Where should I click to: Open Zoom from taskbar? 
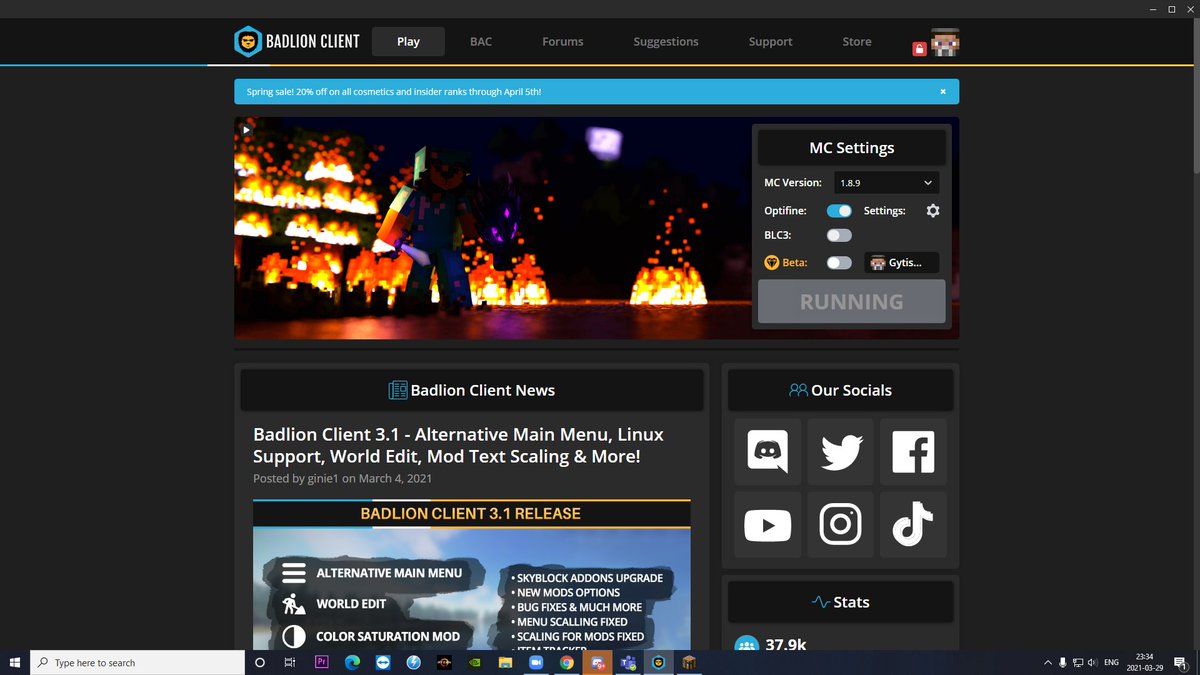click(x=535, y=662)
